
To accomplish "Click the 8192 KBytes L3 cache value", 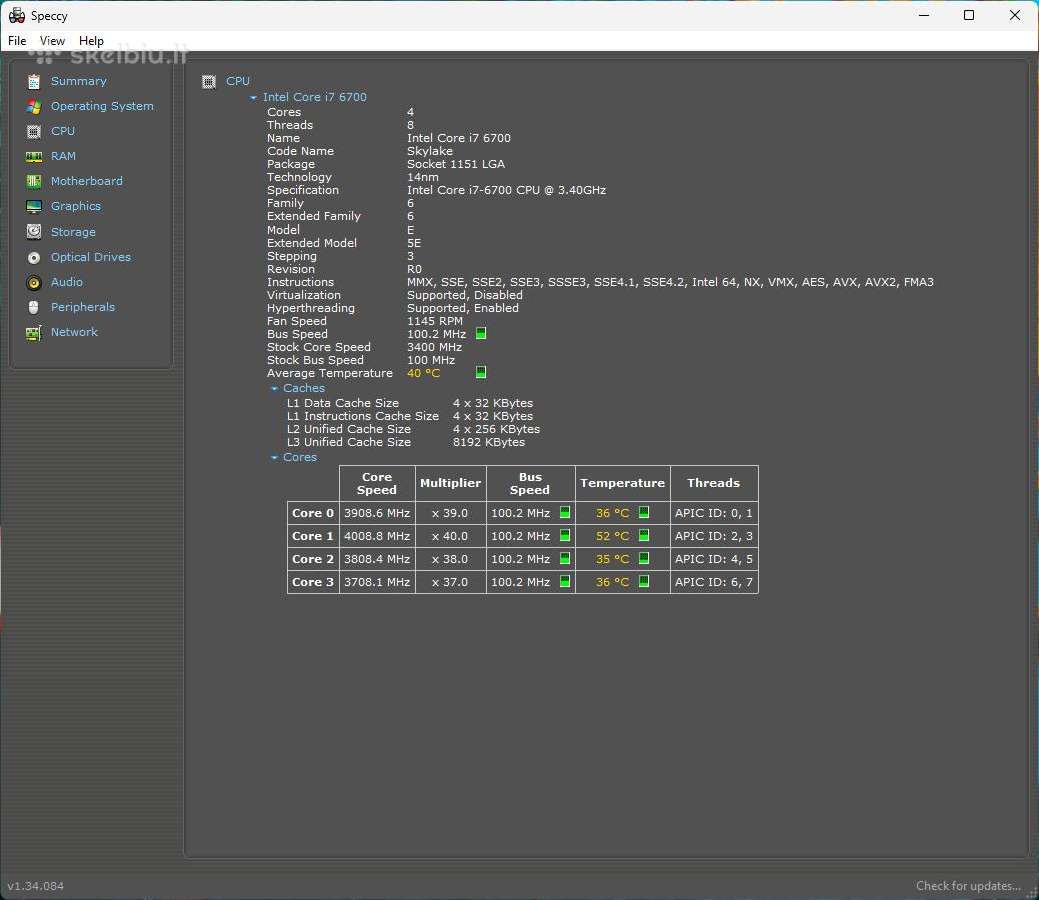I will tap(489, 442).
